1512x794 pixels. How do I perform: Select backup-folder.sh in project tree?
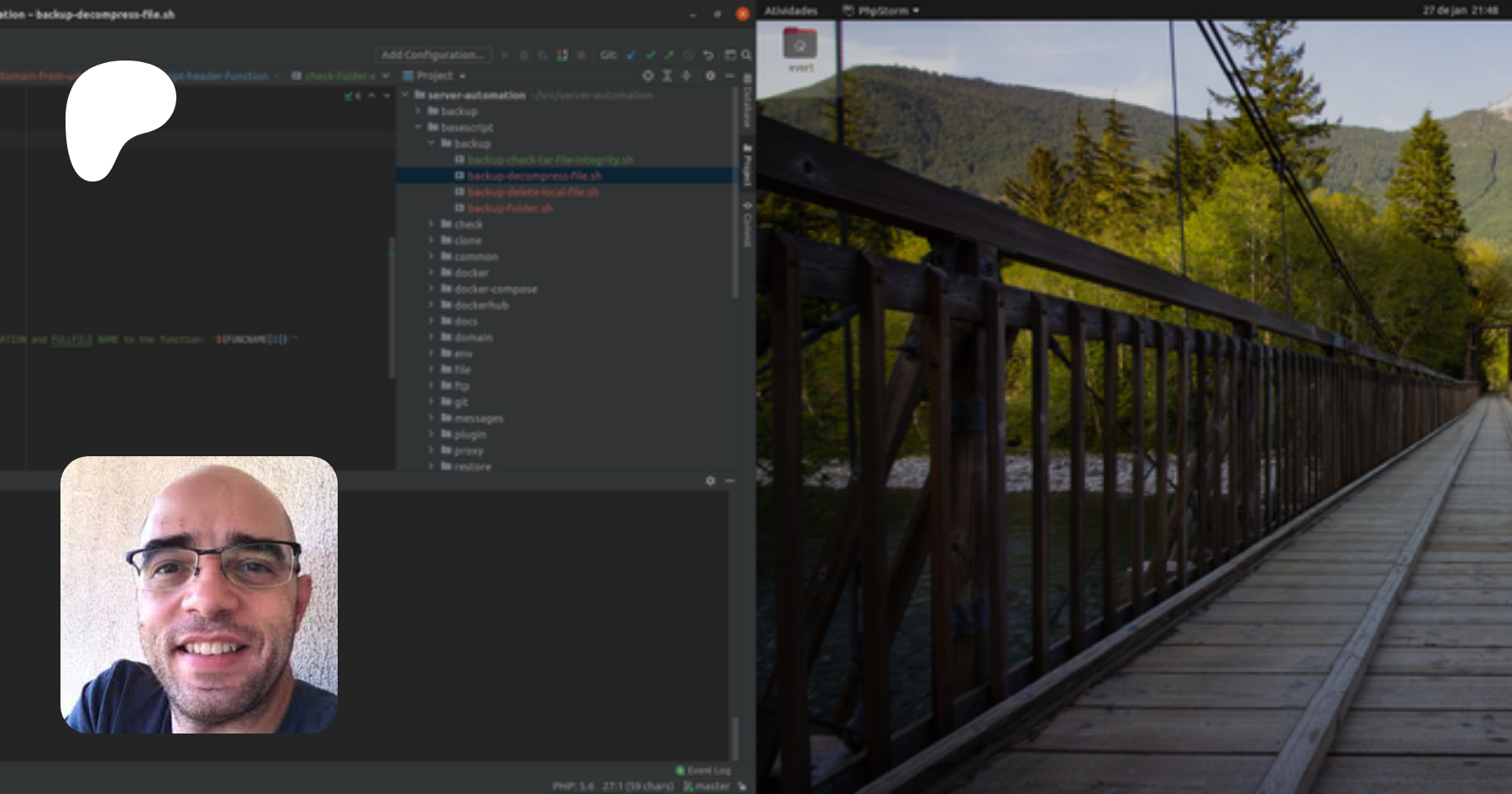pyautogui.click(x=509, y=208)
